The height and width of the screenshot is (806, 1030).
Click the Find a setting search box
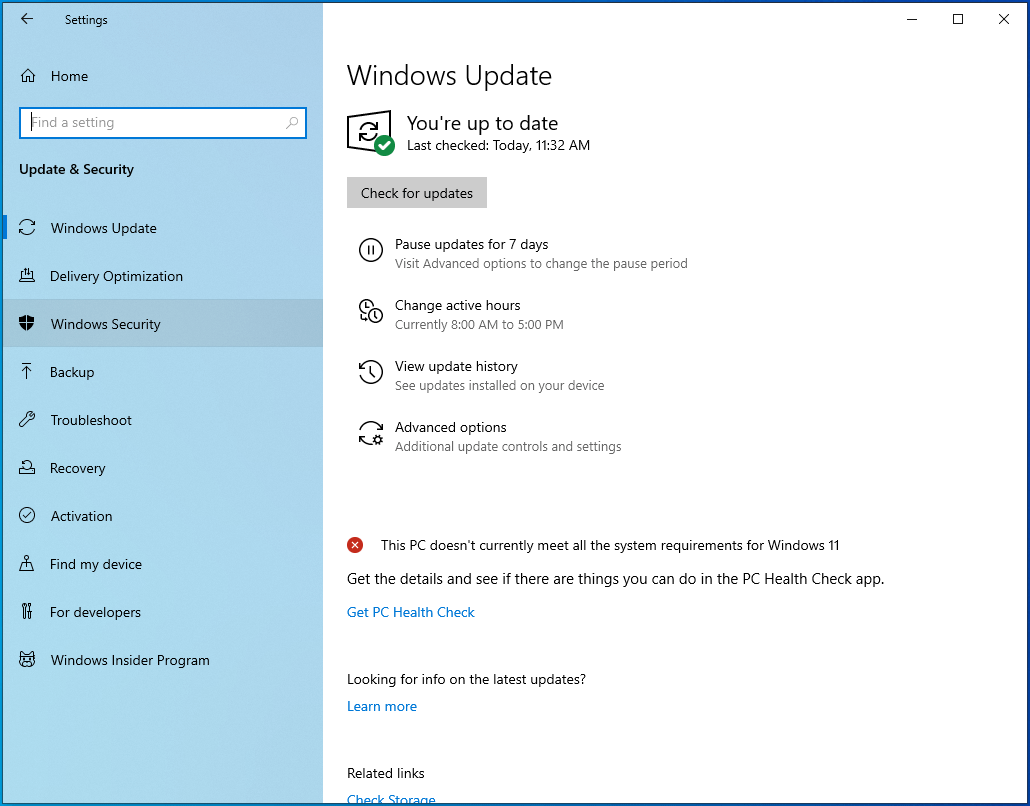(163, 122)
